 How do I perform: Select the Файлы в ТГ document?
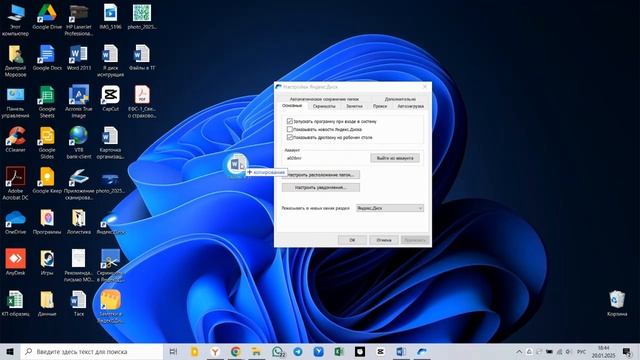pos(142,58)
